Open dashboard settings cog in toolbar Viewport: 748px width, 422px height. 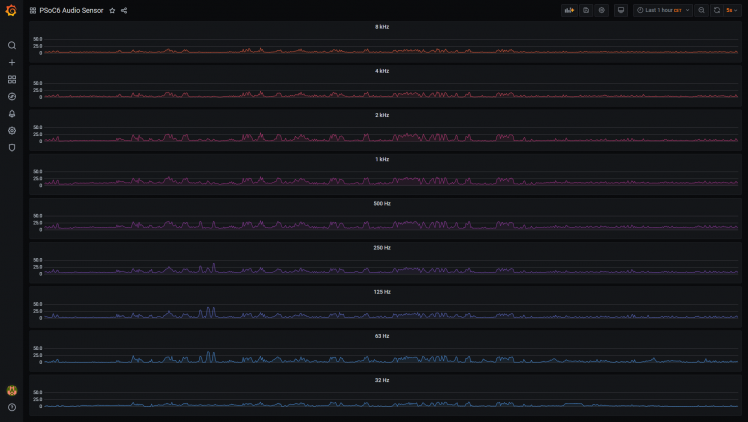click(x=602, y=10)
